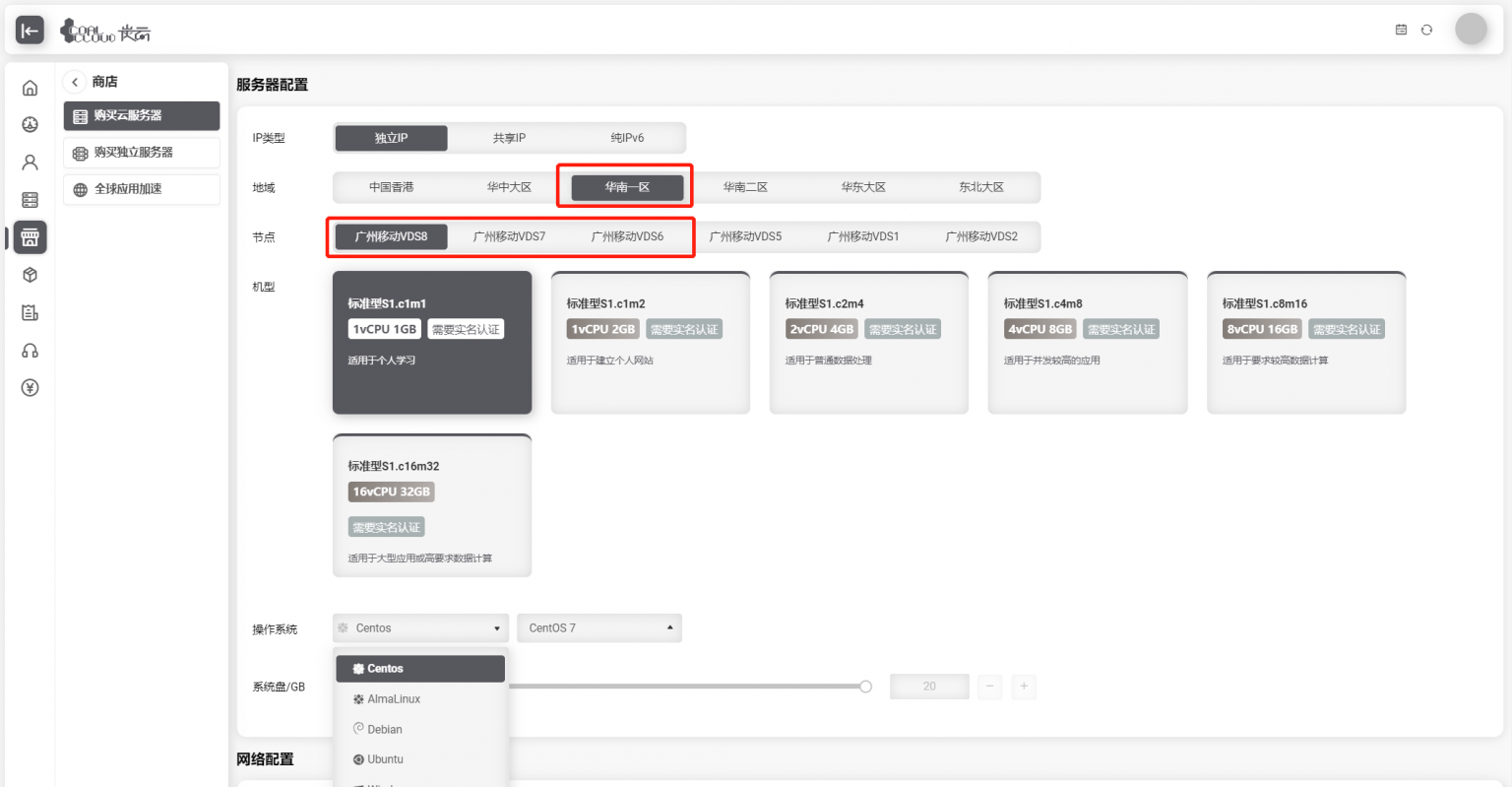Image resolution: width=1512 pixels, height=787 pixels.
Task: Open the user account icon in sidebar
Action: (30, 162)
